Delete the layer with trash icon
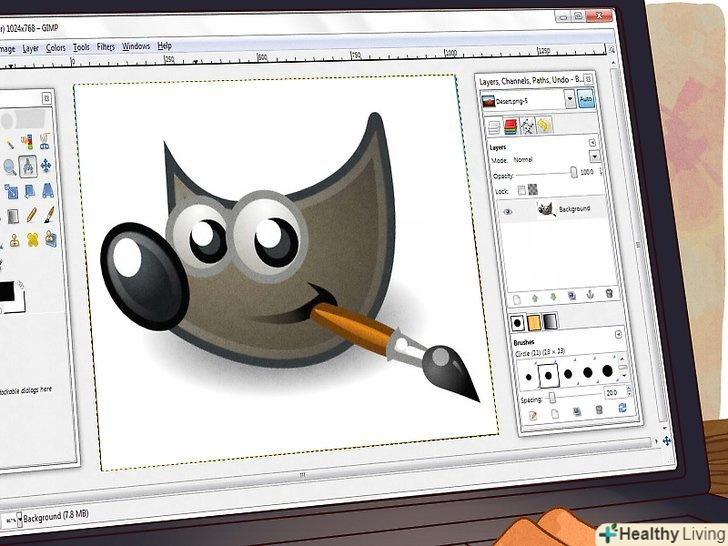This screenshot has height=546, width=728. 610,293
